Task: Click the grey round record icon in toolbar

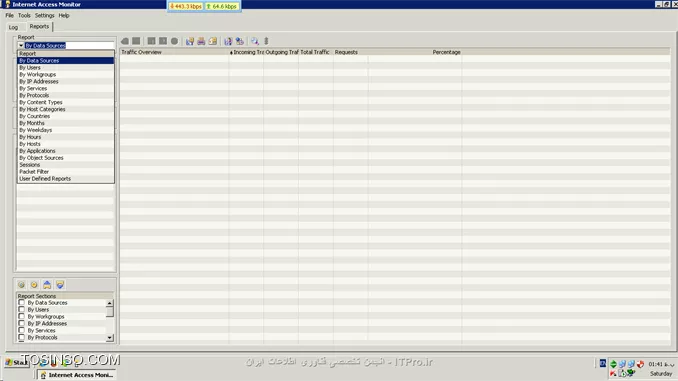Action: (174, 41)
